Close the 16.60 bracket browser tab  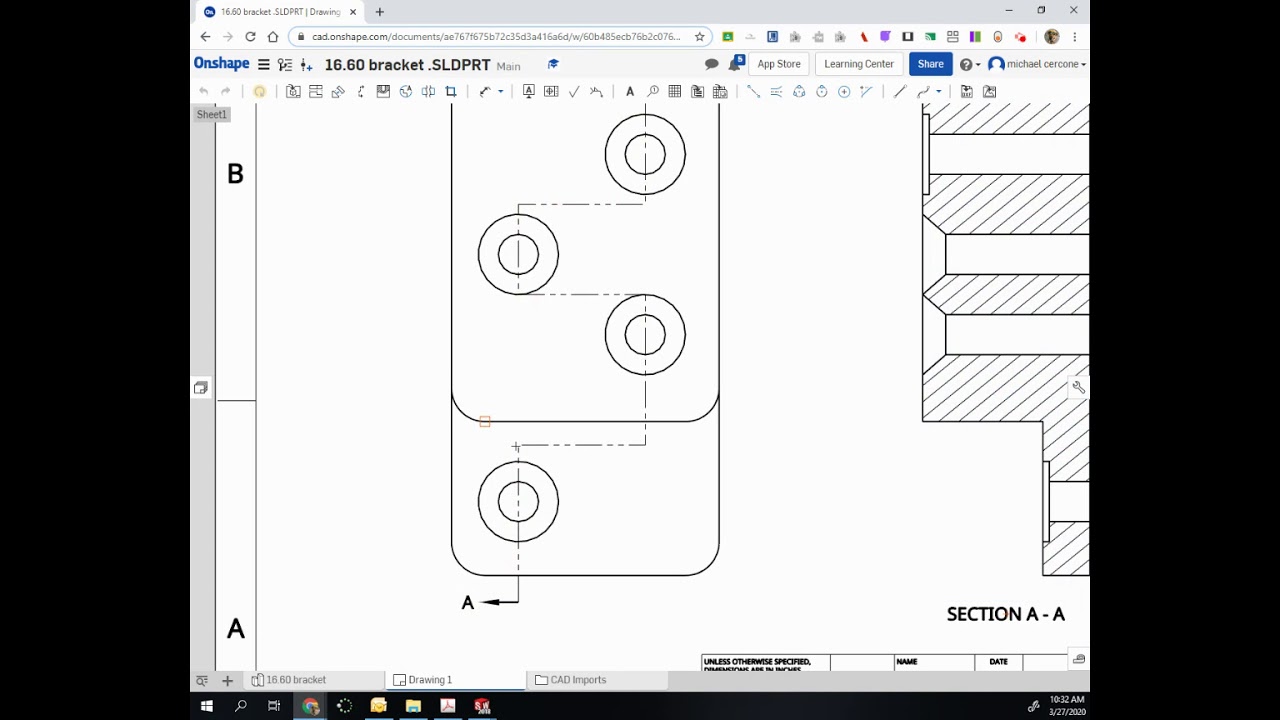[x=353, y=12]
